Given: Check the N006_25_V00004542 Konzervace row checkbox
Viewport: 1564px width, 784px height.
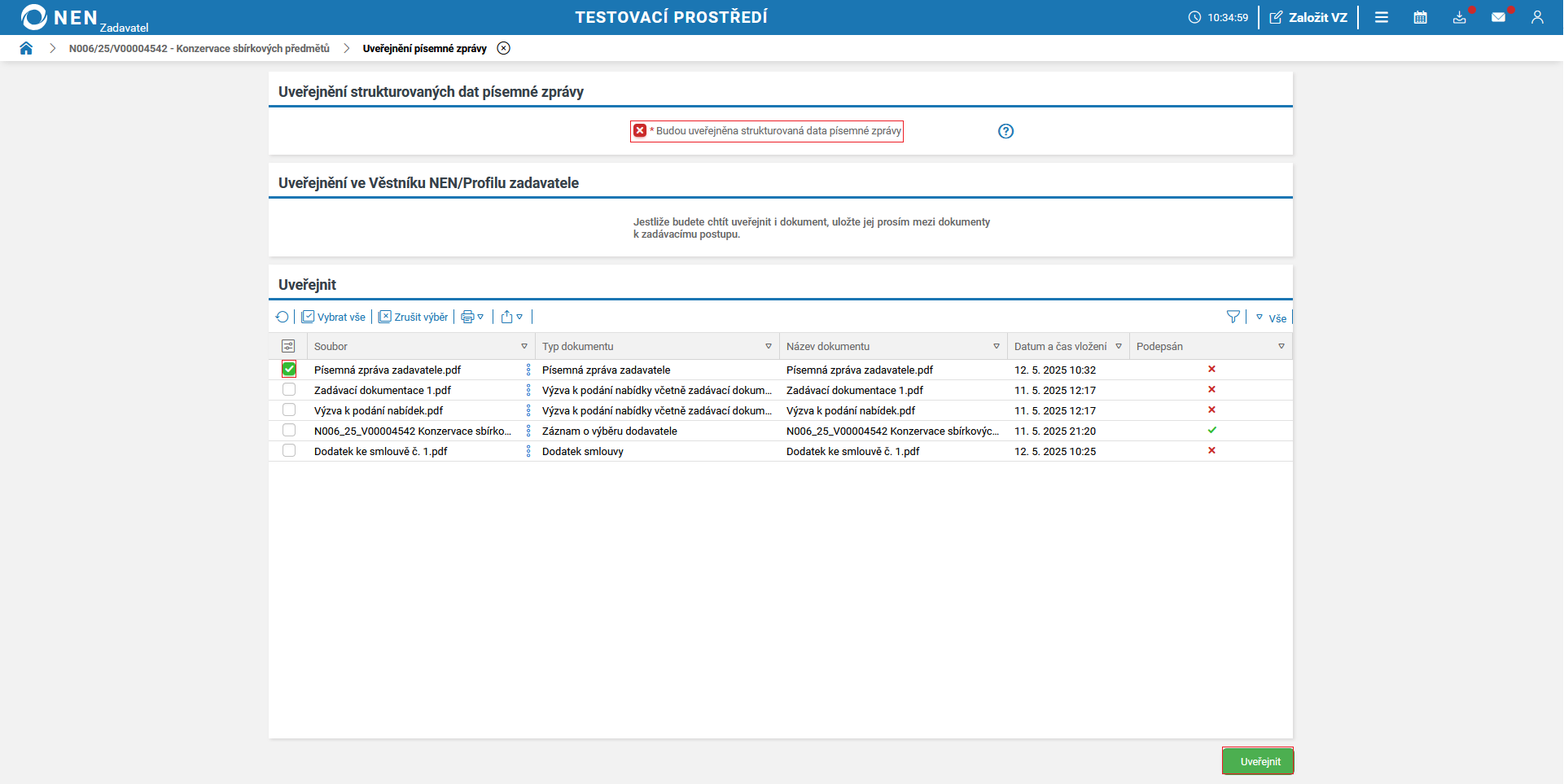Looking at the screenshot, I should [289, 430].
